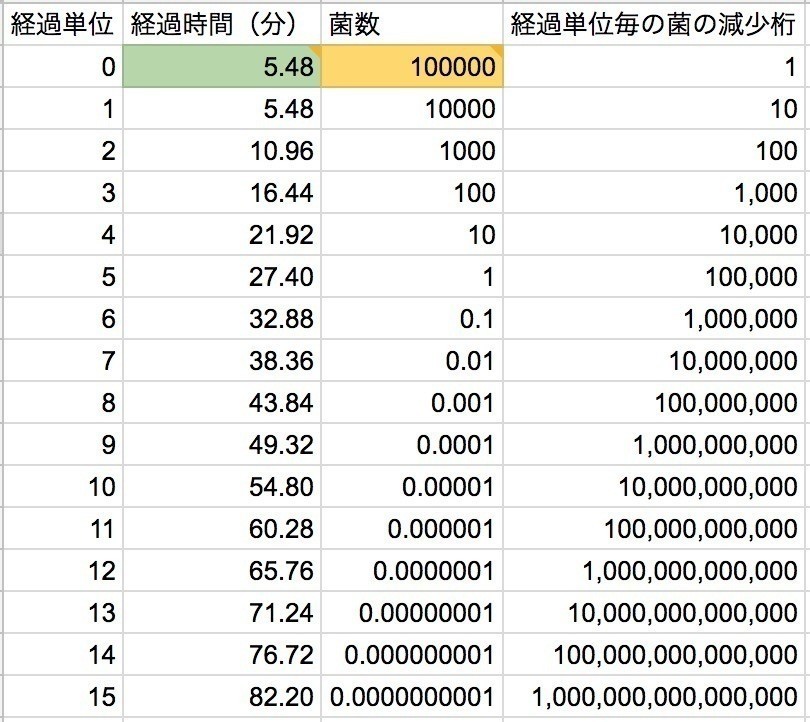Select the cell with value 82.20

click(222, 696)
